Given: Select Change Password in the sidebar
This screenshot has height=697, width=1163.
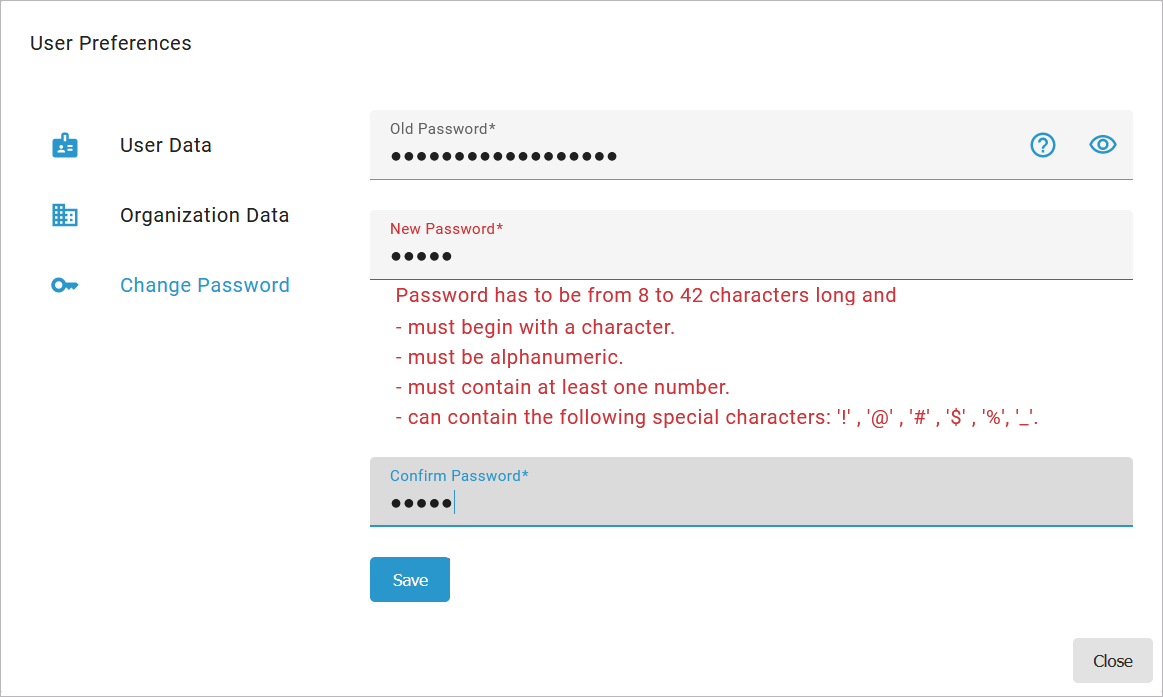Looking at the screenshot, I should 204,285.
